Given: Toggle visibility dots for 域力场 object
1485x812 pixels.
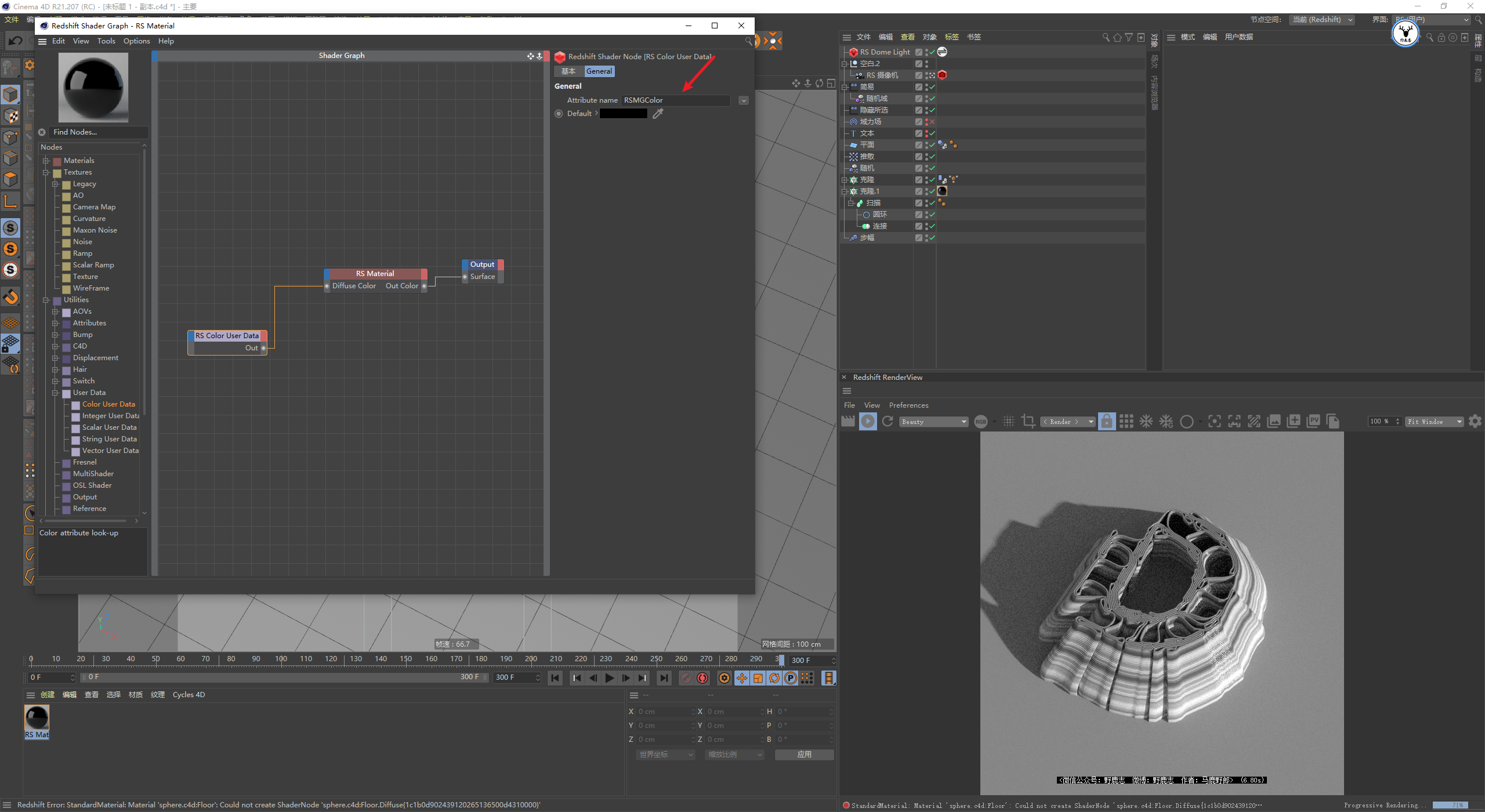Looking at the screenshot, I should coord(926,122).
